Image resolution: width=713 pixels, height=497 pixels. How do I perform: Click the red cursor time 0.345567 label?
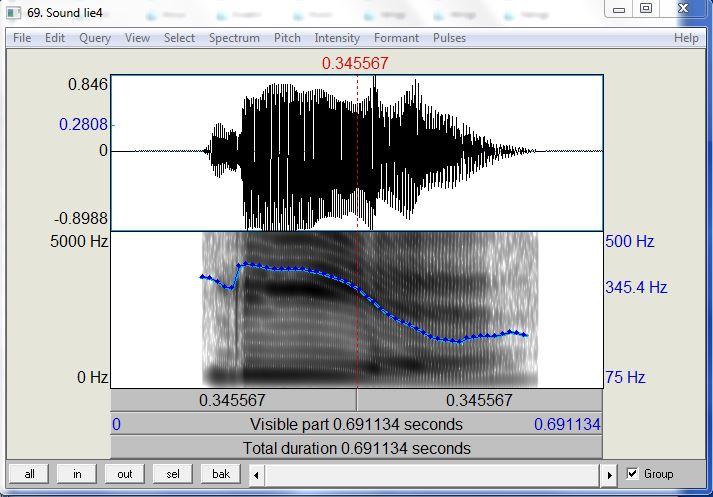pyautogui.click(x=355, y=63)
